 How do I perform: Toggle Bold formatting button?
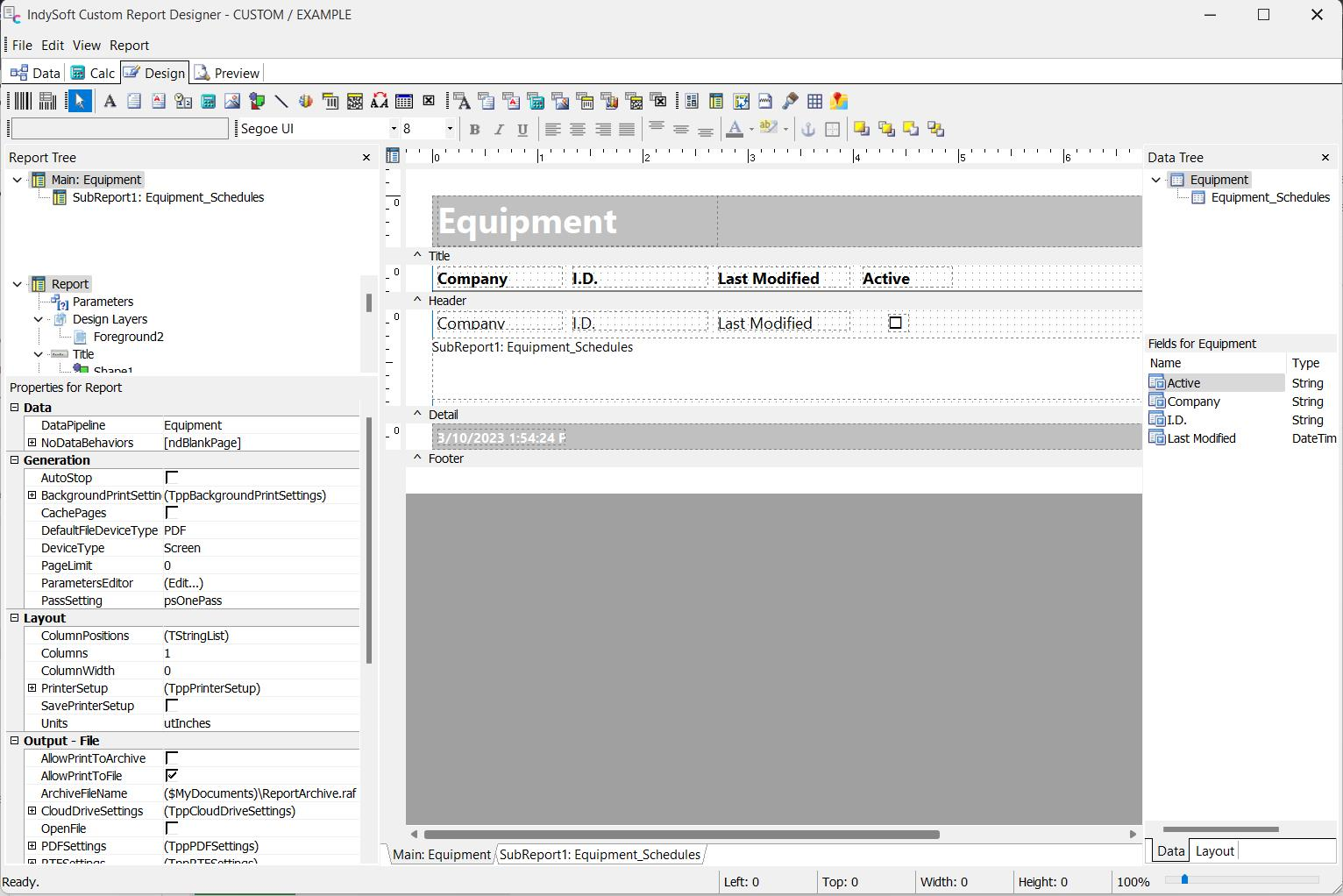click(x=474, y=130)
